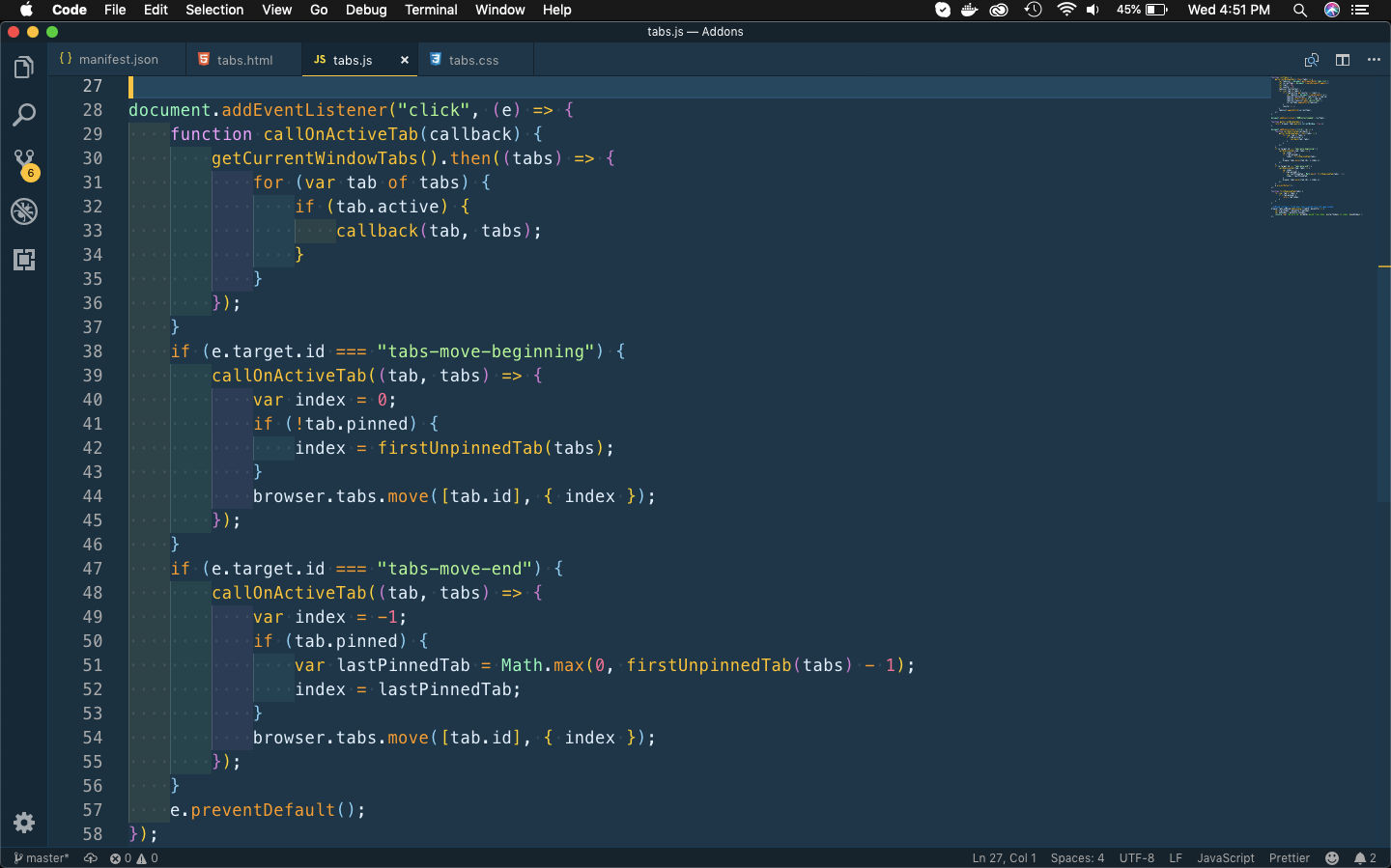Open the volume control in menu bar
1391x868 pixels.
pos(1093,10)
